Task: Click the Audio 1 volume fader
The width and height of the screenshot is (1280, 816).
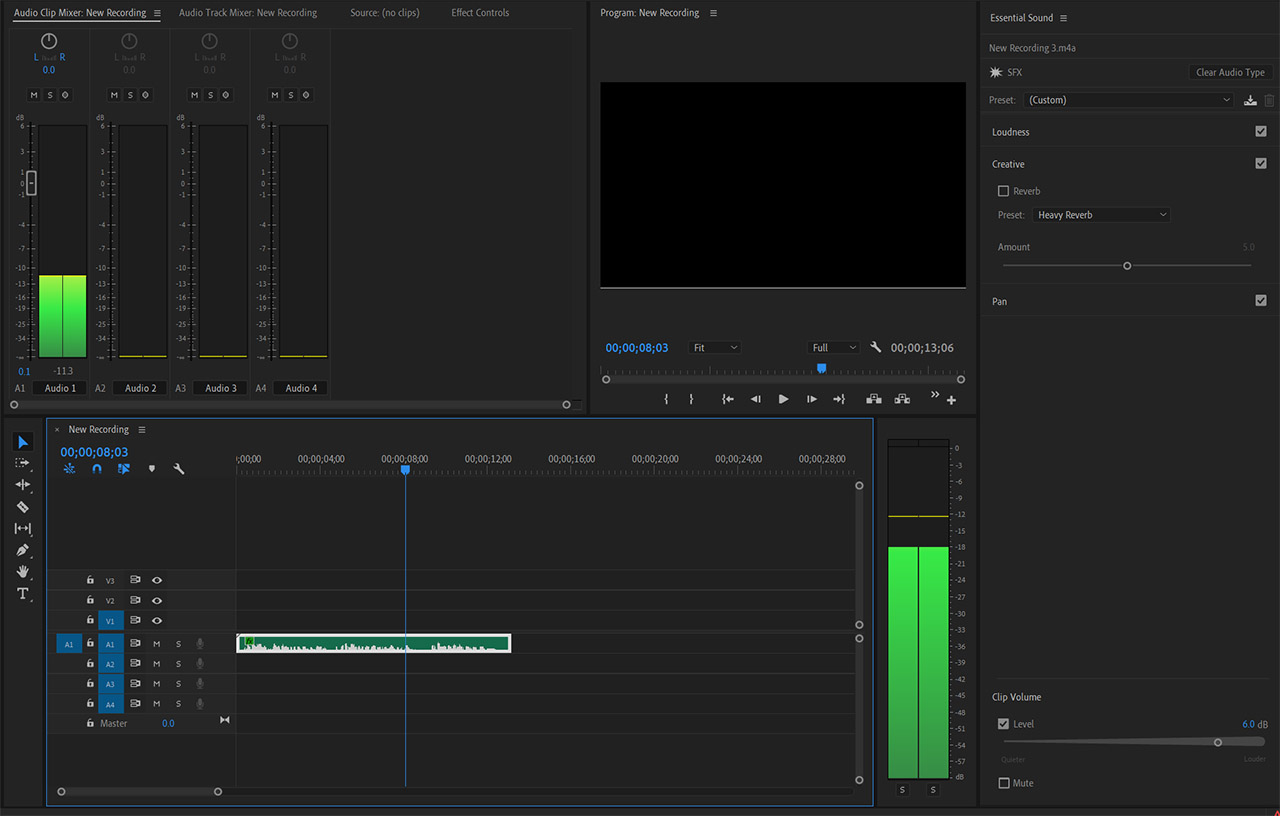Action: pyautogui.click(x=31, y=182)
